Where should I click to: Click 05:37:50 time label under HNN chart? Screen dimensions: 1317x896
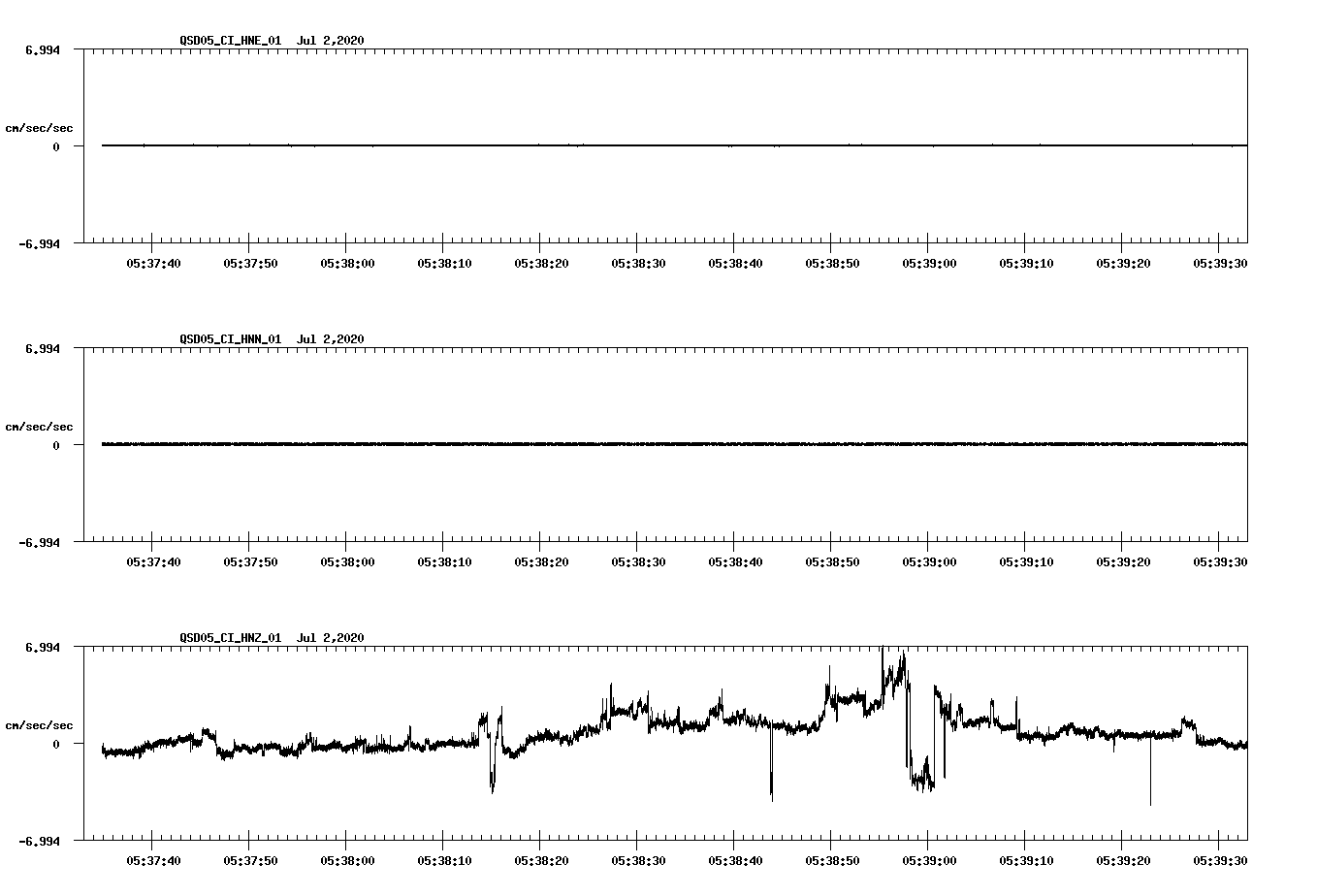250,562
